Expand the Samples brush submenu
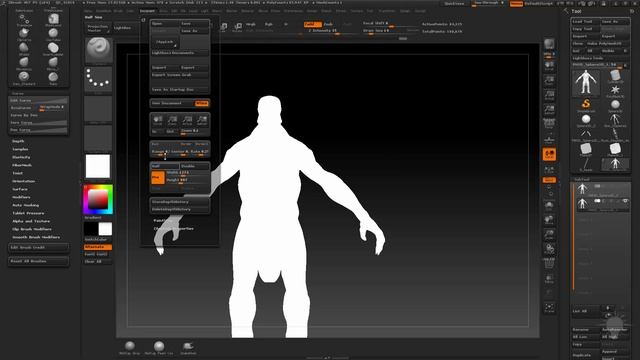 [20, 149]
